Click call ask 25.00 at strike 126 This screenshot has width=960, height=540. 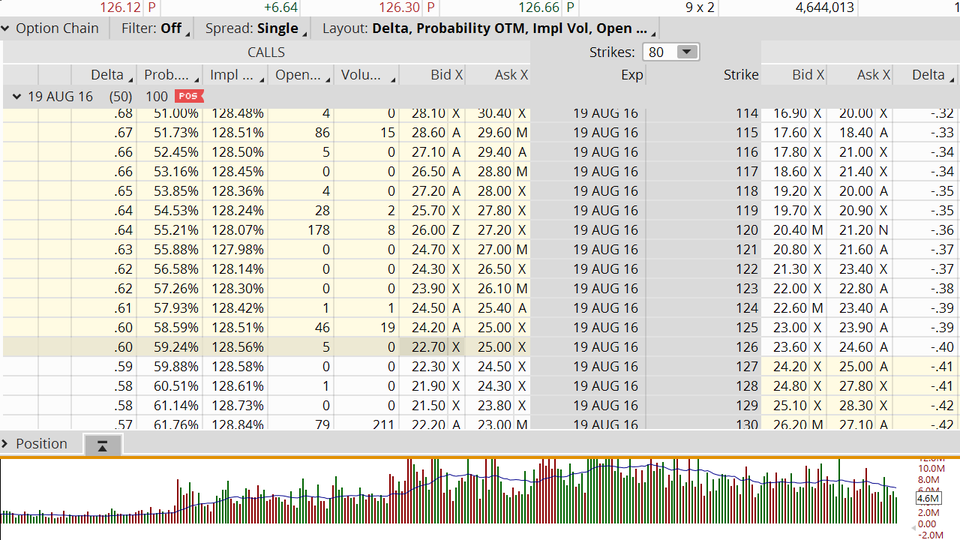(x=497, y=347)
